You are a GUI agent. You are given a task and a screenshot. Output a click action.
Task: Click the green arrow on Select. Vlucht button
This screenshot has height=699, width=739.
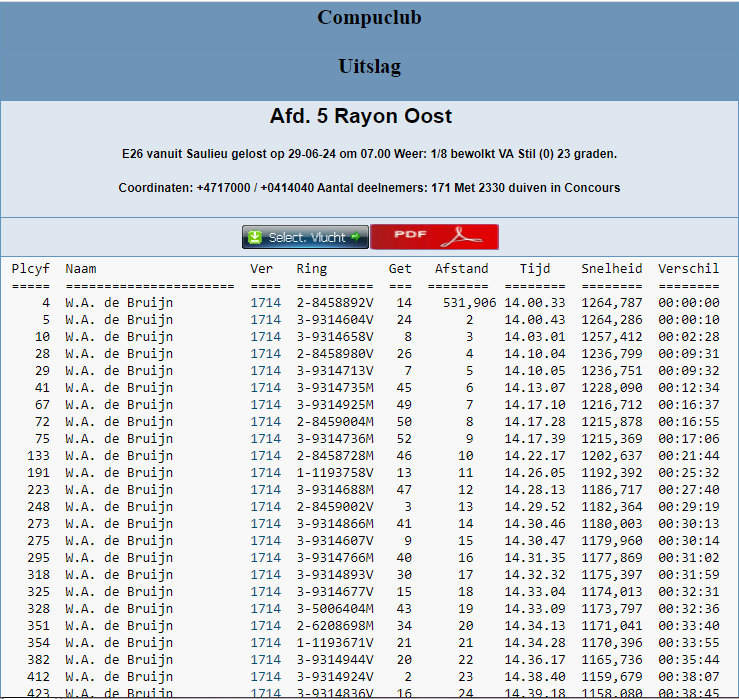(x=355, y=237)
